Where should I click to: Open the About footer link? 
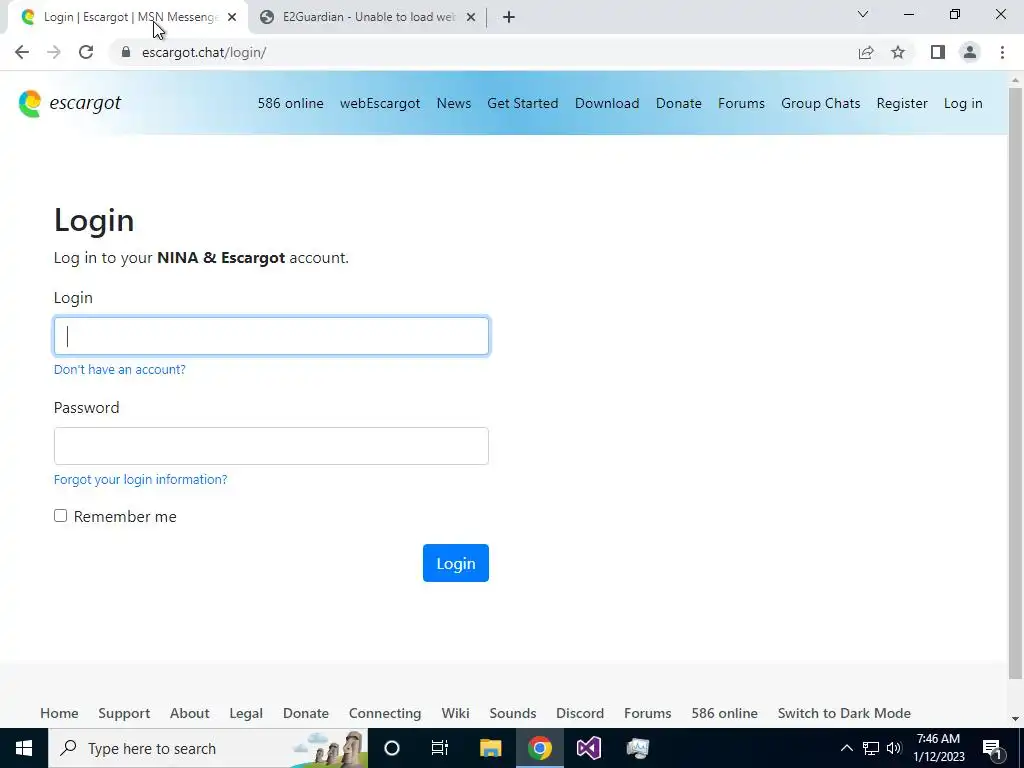point(189,713)
